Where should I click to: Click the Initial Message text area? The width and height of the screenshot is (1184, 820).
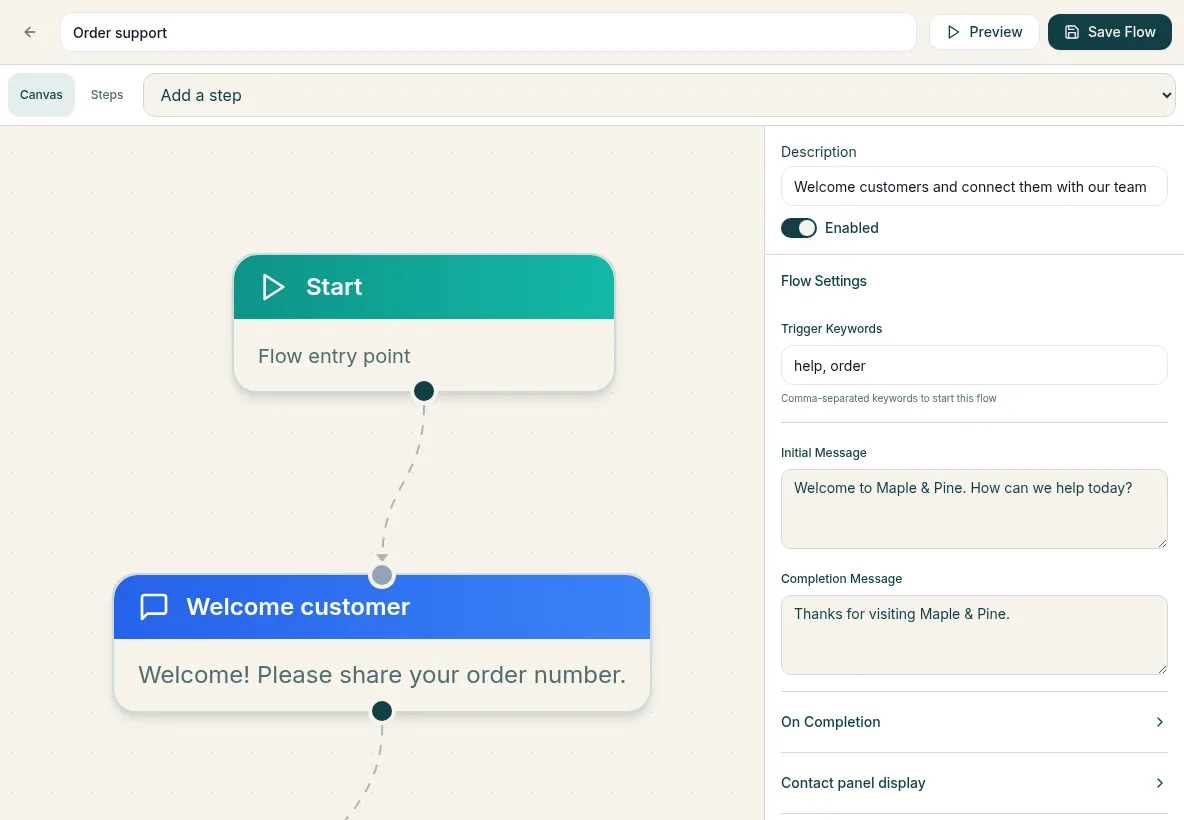(x=974, y=509)
